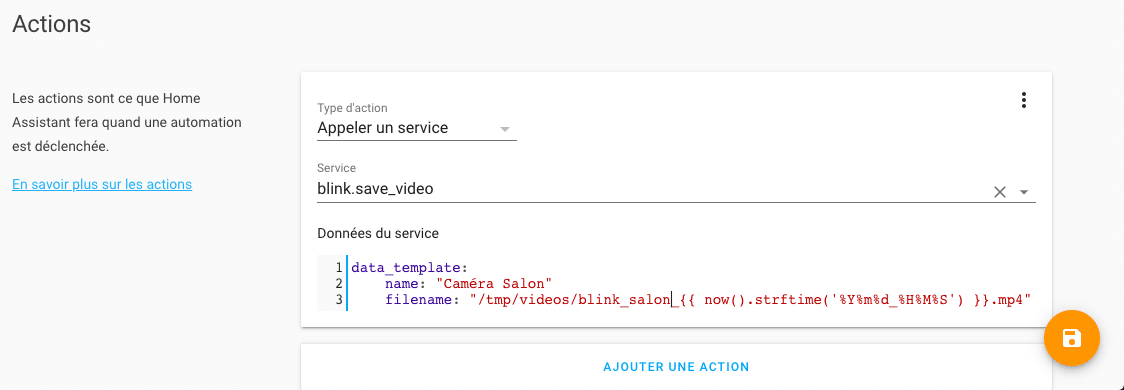Click the name "Caméra Salon" line
1124x390 pixels.
[468, 284]
